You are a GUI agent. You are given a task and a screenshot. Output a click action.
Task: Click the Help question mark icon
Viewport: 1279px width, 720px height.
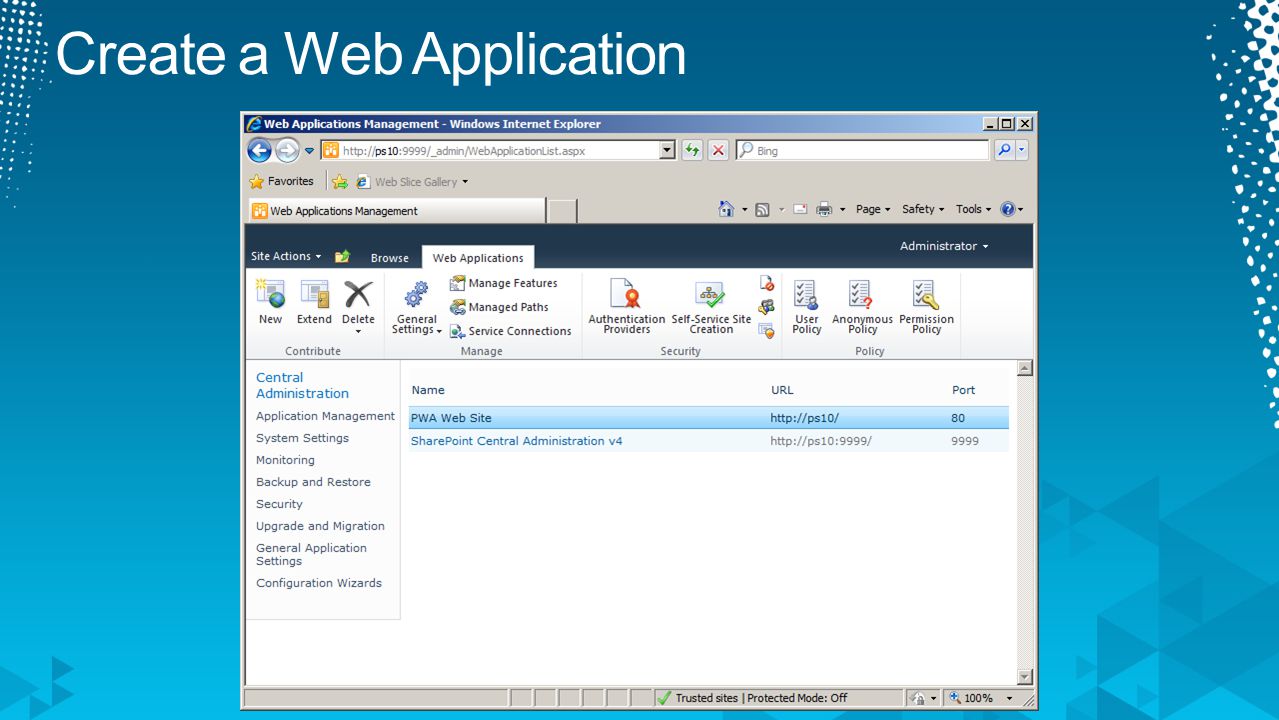[1007, 209]
